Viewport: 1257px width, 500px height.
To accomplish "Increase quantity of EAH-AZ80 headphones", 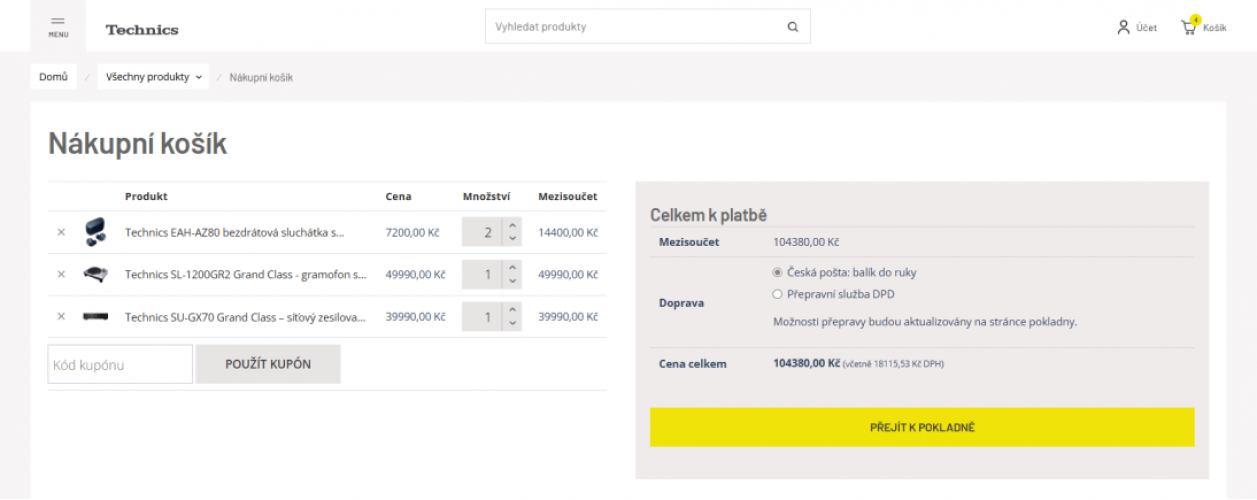I will pyautogui.click(x=512, y=225).
